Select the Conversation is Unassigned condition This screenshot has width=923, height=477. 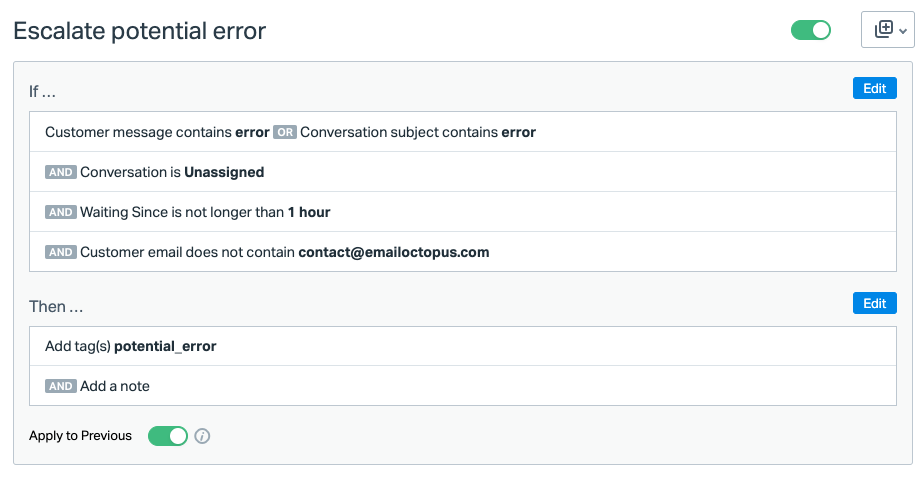[x=172, y=172]
